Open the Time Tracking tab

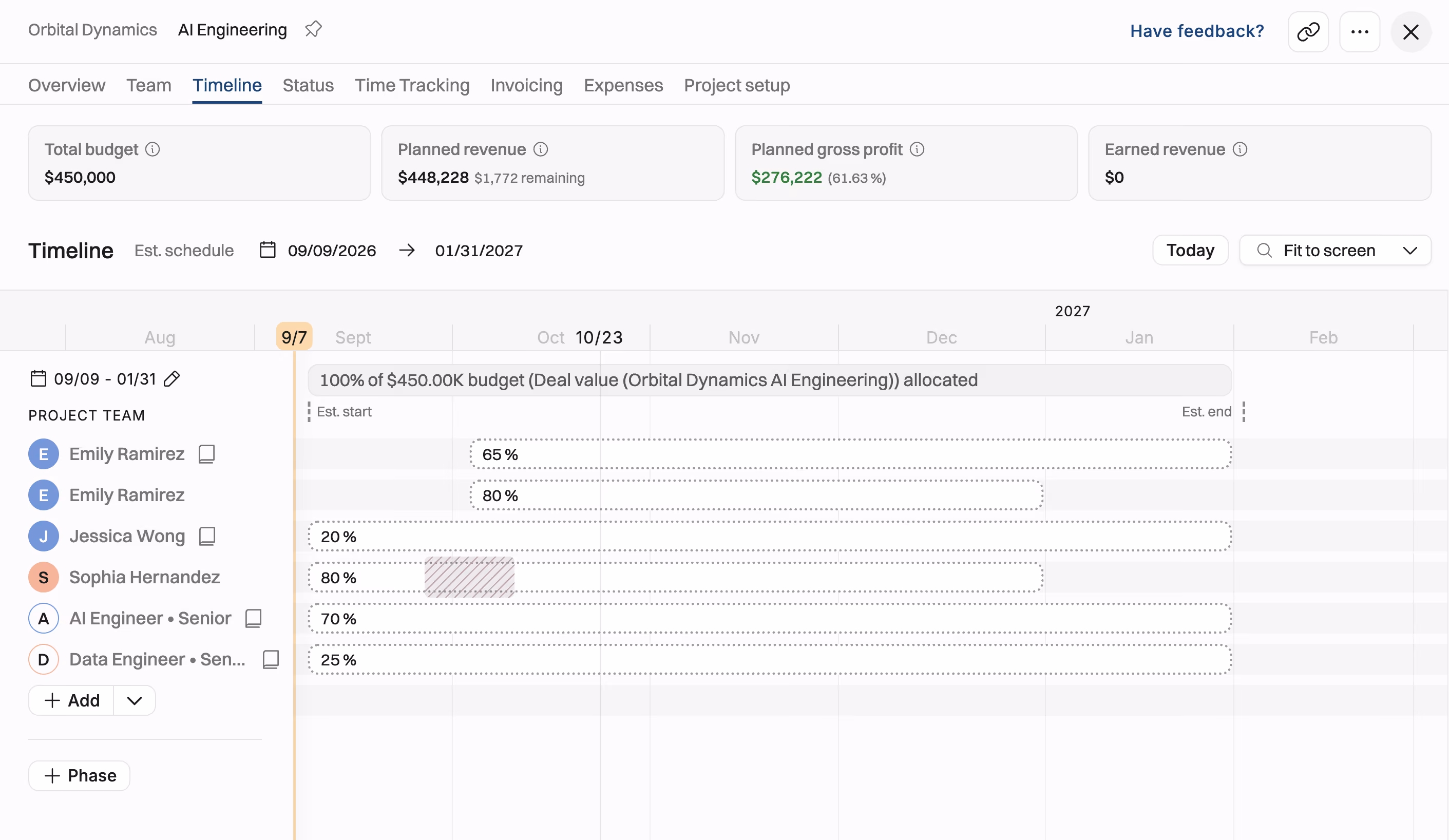tap(412, 85)
